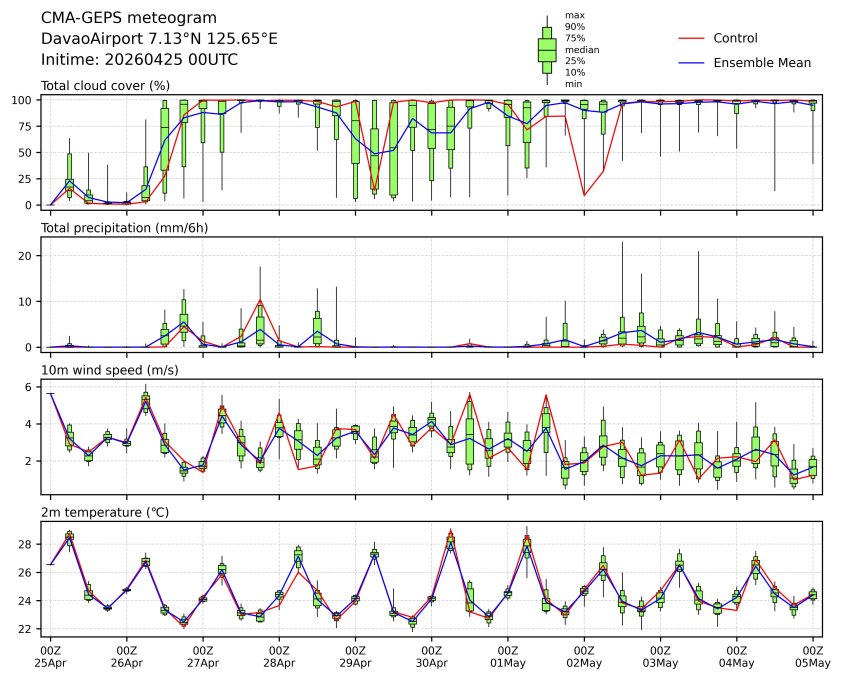The image size is (842, 680).
Task: Click the red Control legend line
Action: [692, 38]
